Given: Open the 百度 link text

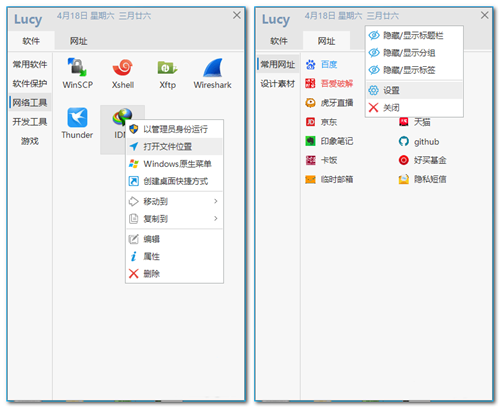Looking at the screenshot, I should [329, 64].
